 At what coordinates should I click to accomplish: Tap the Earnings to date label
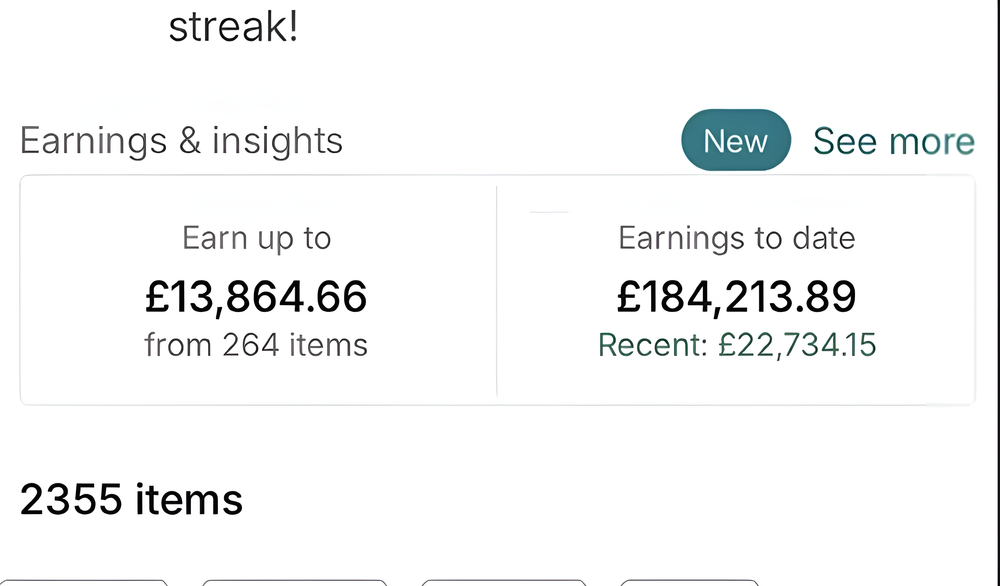737,238
